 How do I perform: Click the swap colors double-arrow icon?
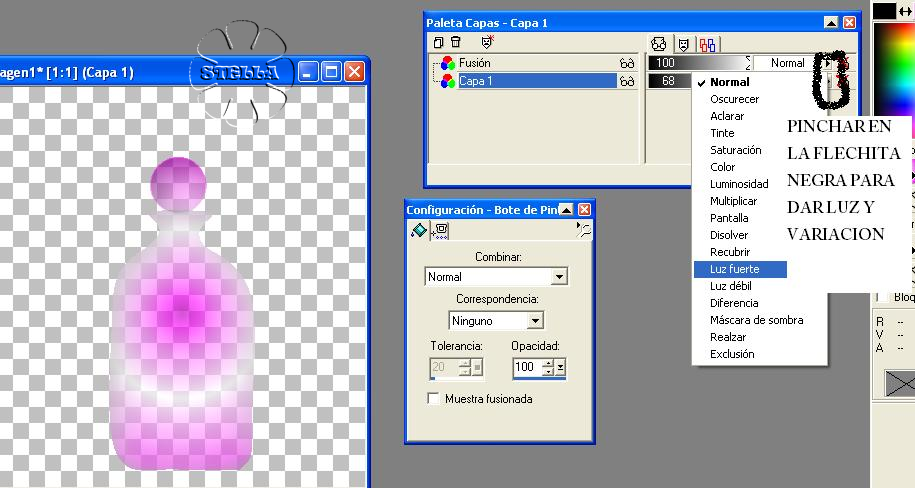tap(906, 11)
